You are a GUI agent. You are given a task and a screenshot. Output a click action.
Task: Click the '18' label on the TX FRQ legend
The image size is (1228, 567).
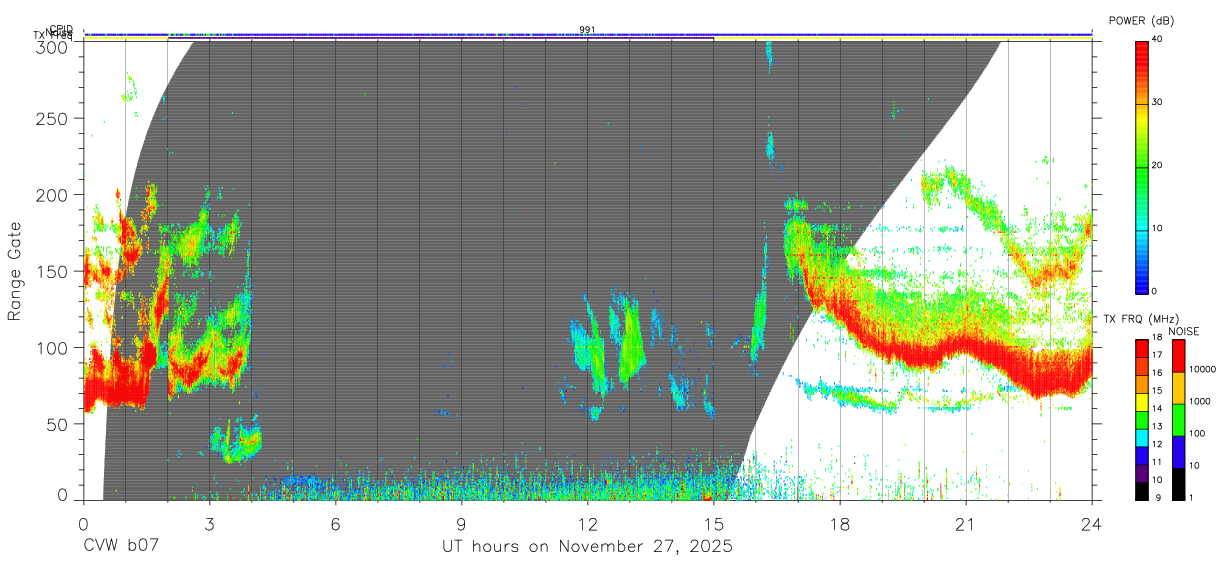[1157, 339]
